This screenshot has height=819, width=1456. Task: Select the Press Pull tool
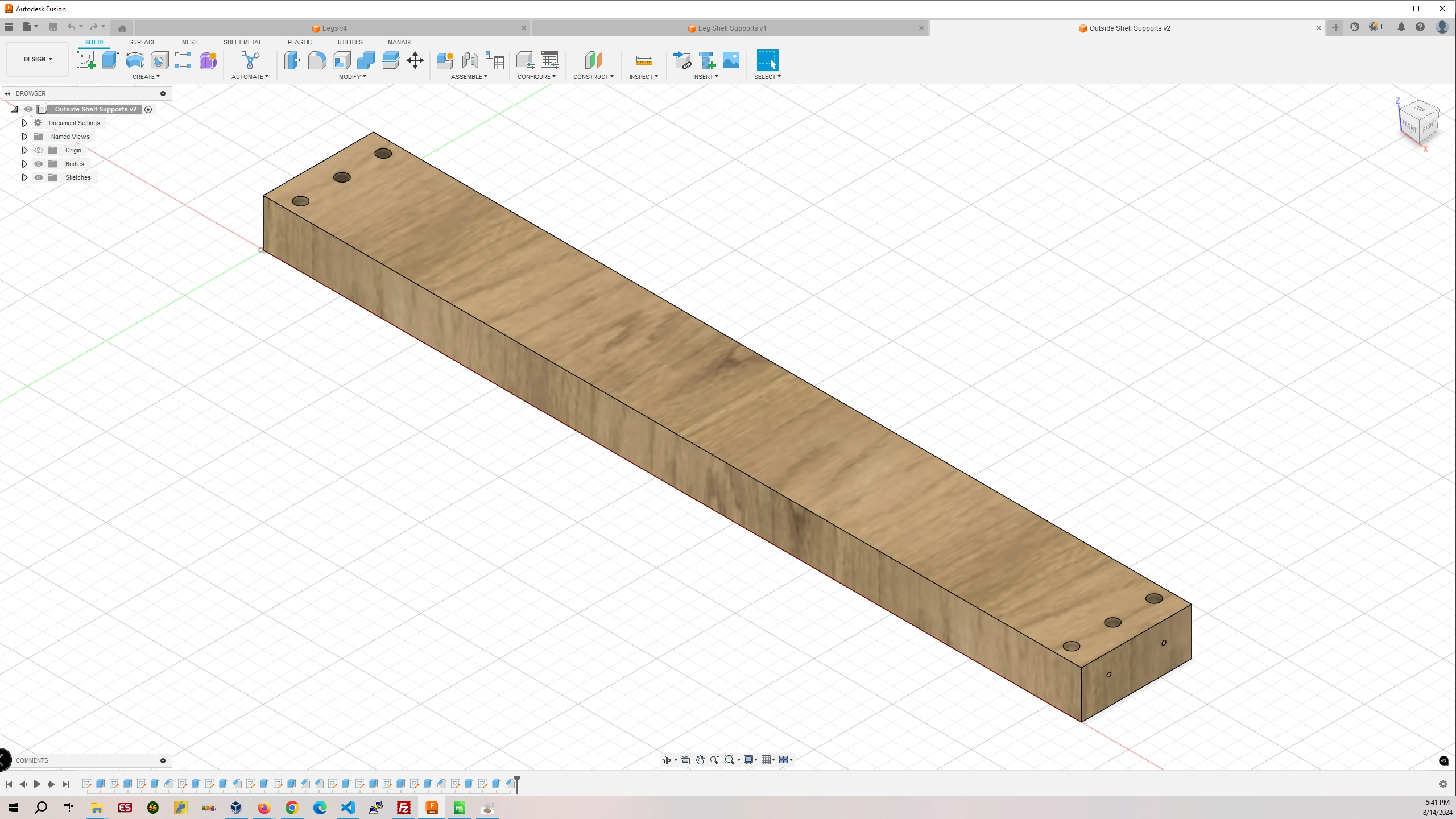[292, 60]
